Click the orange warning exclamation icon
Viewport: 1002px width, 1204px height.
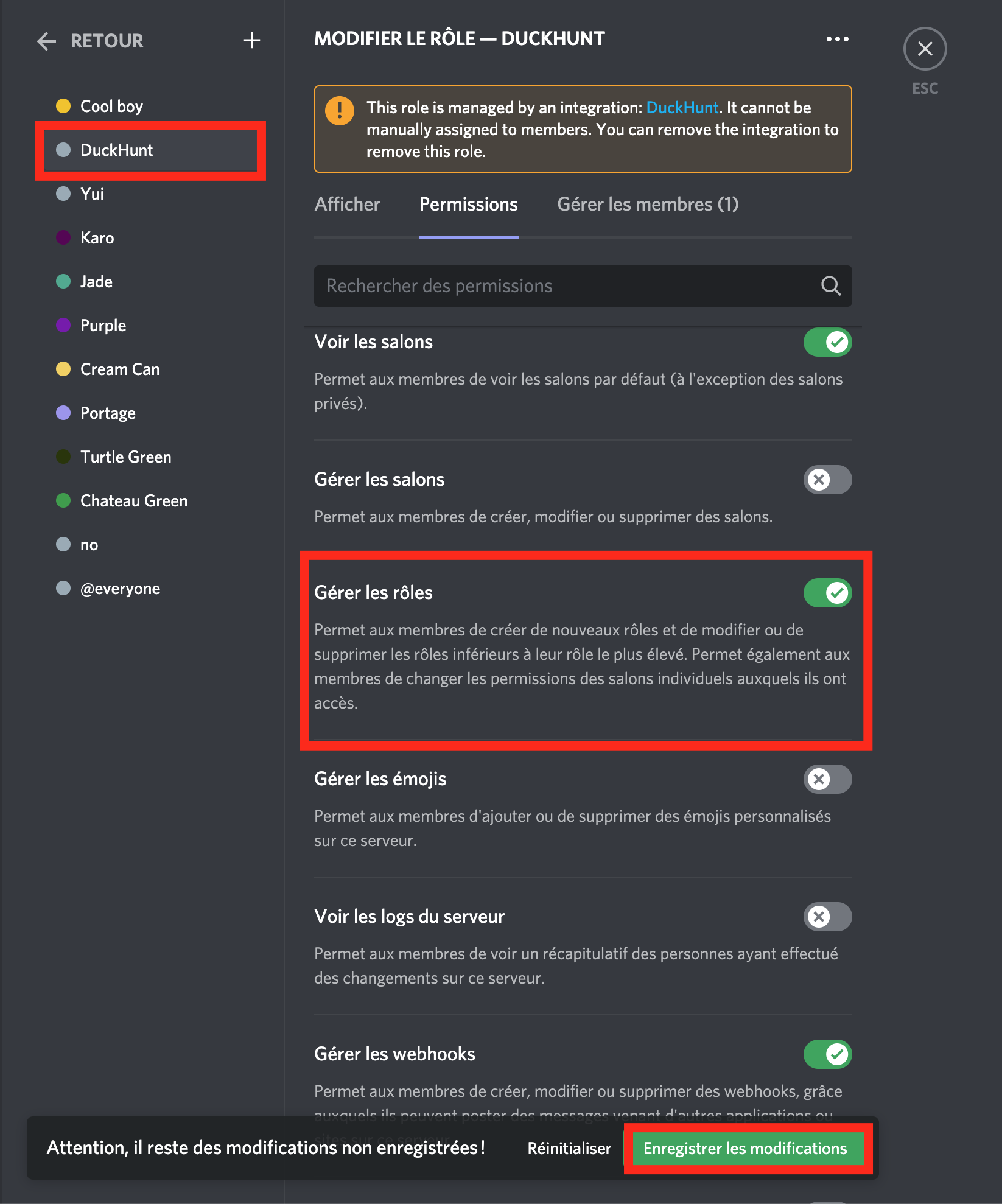tap(340, 111)
